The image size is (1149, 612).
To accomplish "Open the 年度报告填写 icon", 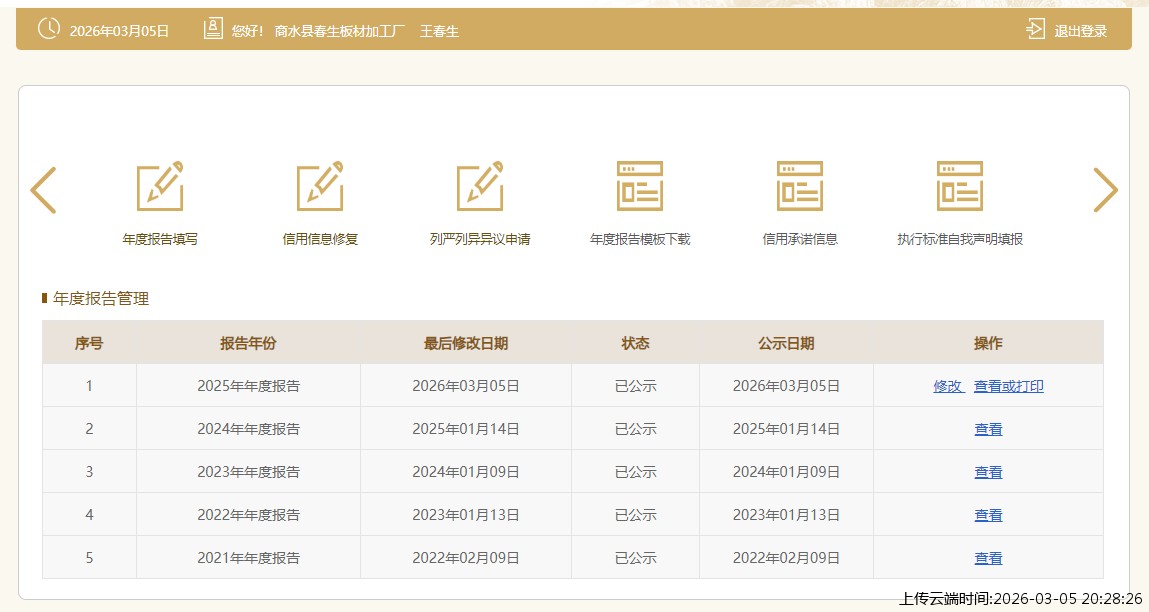I will [160, 187].
